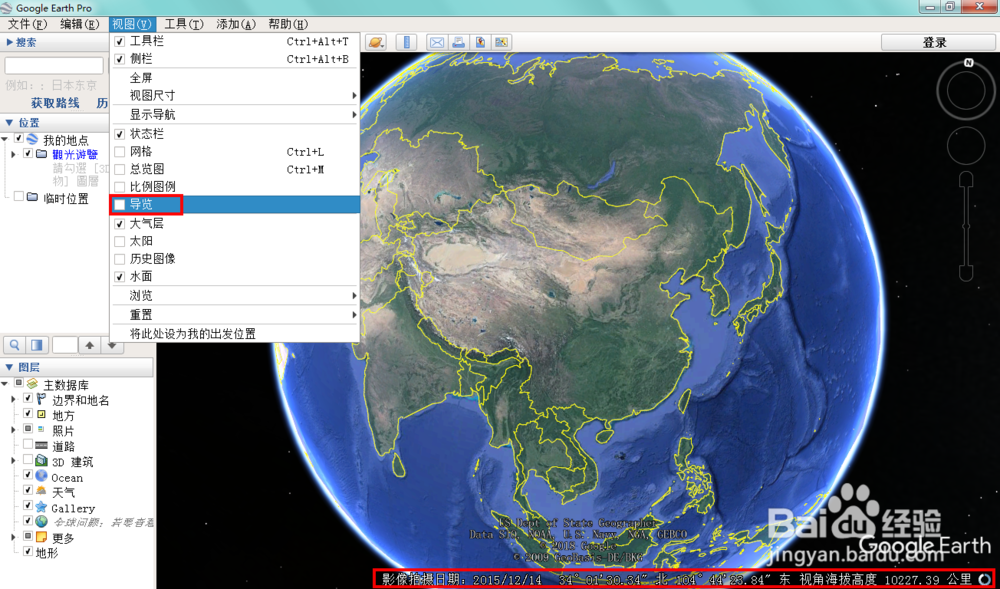Open the 编辑 menu
Viewport: 1000px width, 589px height.
pyautogui.click(x=80, y=24)
